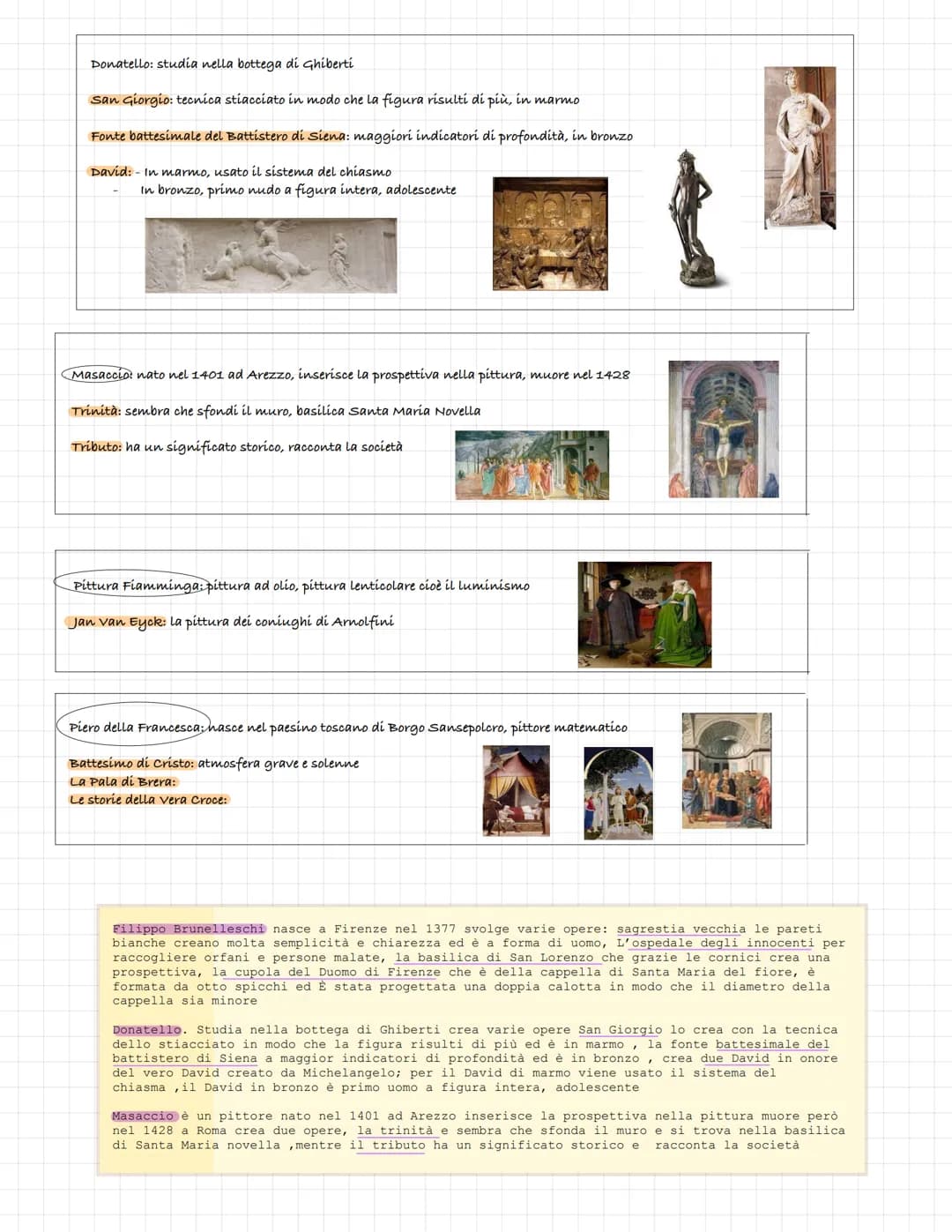This screenshot has height=1232, width=952.
Task: Click highlighted 'Le storie della Vera Croce'
Action: [x=148, y=800]
